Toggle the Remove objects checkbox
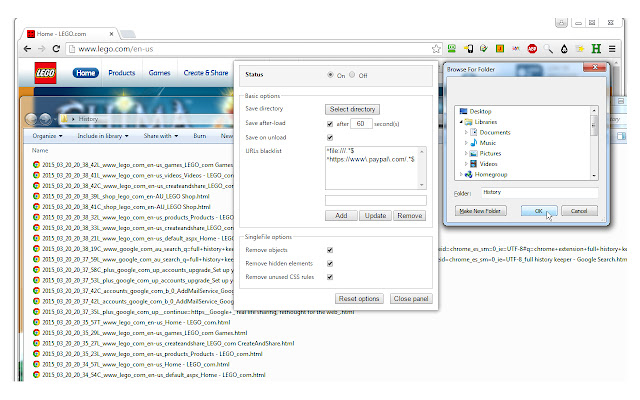 click(x=330, y=250)
